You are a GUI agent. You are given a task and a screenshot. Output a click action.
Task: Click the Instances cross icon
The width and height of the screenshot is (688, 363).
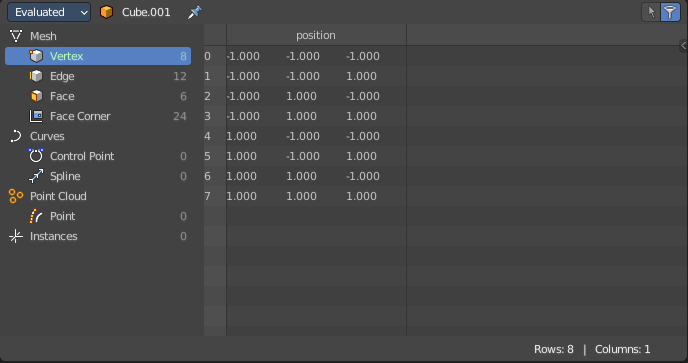pos(16,236)
